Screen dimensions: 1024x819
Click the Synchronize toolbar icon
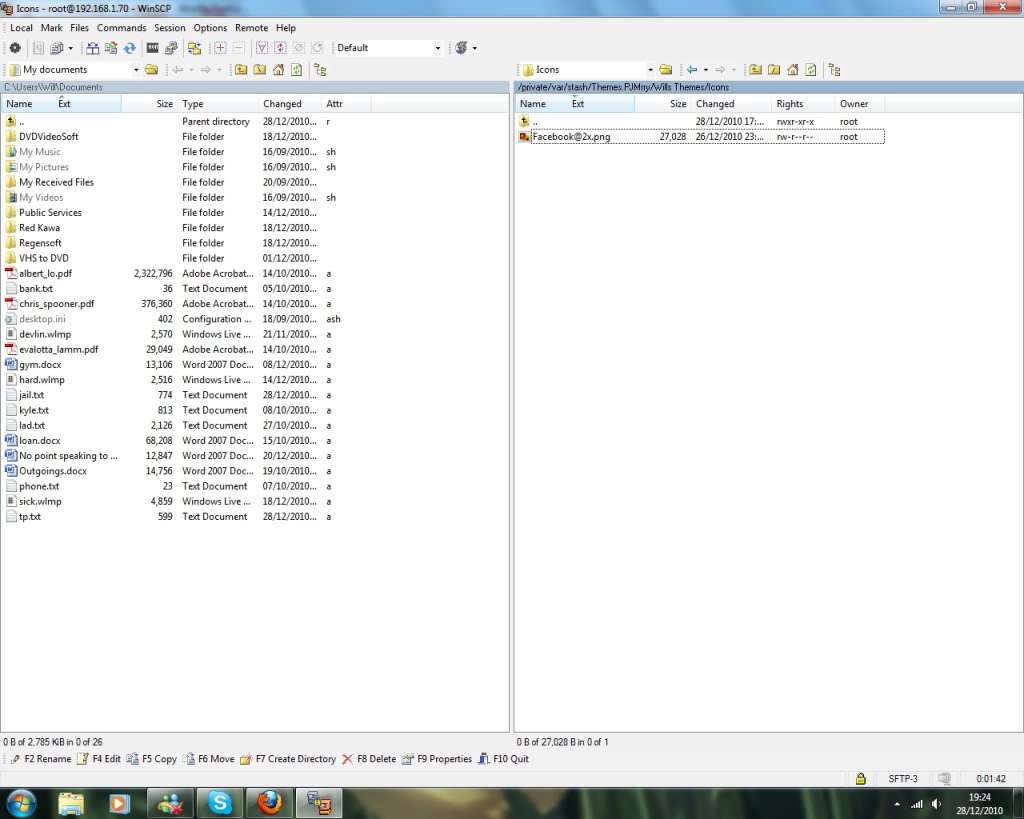[x=111, y=48]
